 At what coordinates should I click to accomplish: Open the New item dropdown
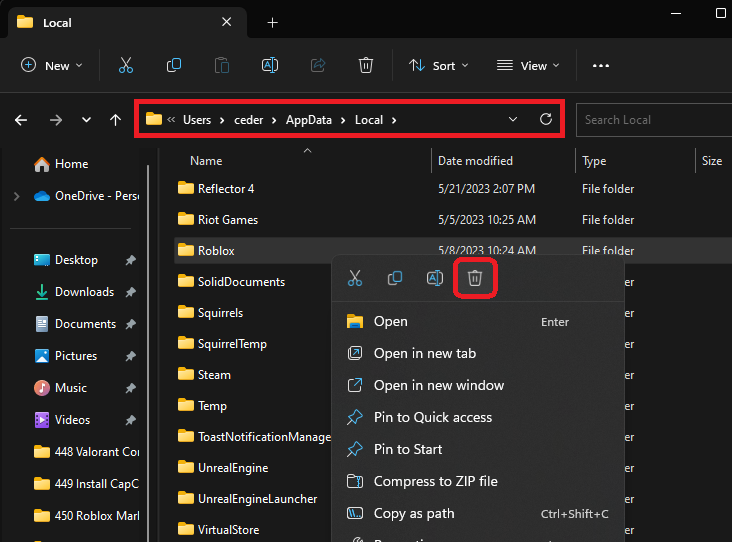pyautogui.click(x=52, y=65)
